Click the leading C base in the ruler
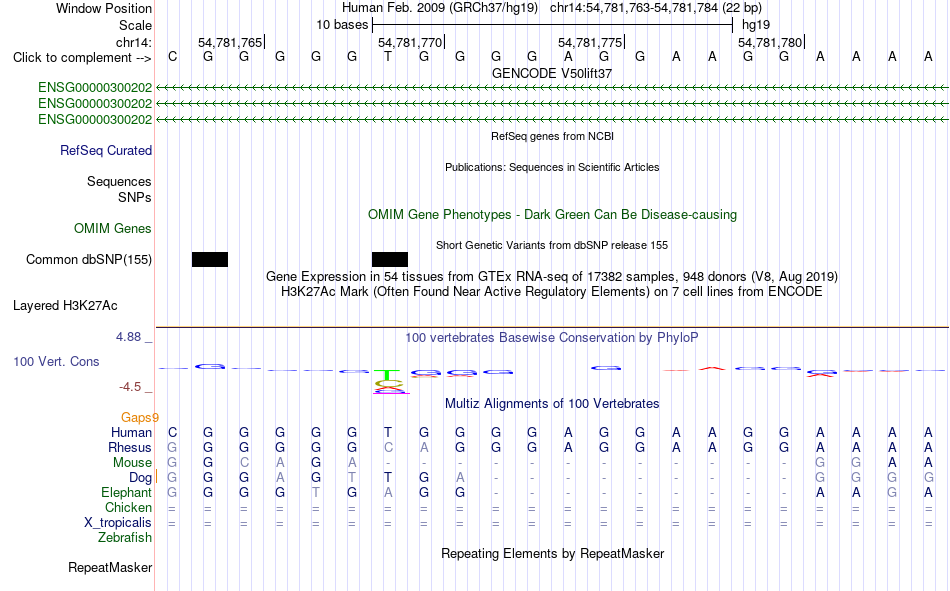Viewport: 950px width, 591px height. [173, 57]
